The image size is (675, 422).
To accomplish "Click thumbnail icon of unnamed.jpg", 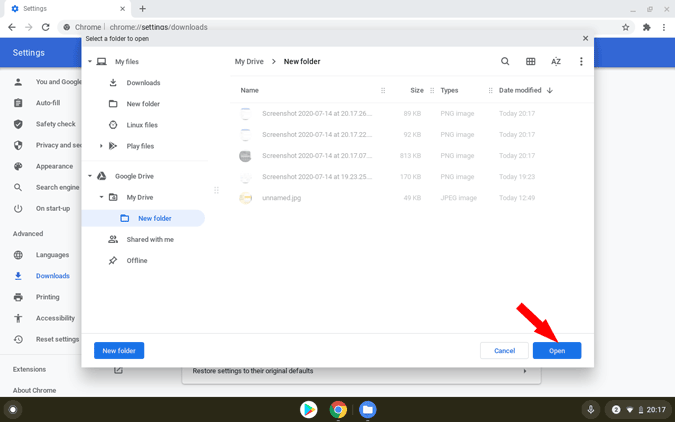I will pyautogui.click(x=245, y=198).
